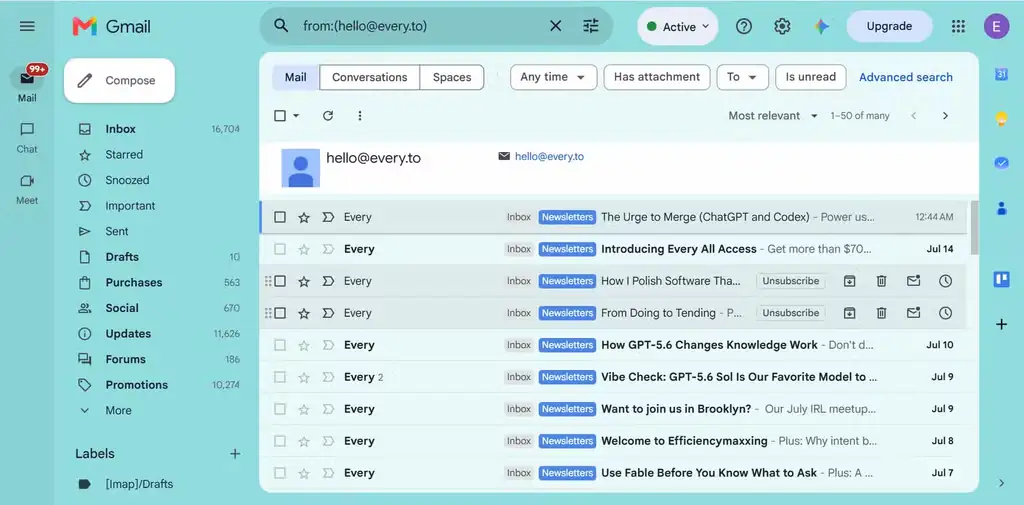1024x505 pixels.
Task: Click the Compose button
Action: point(120,80)
